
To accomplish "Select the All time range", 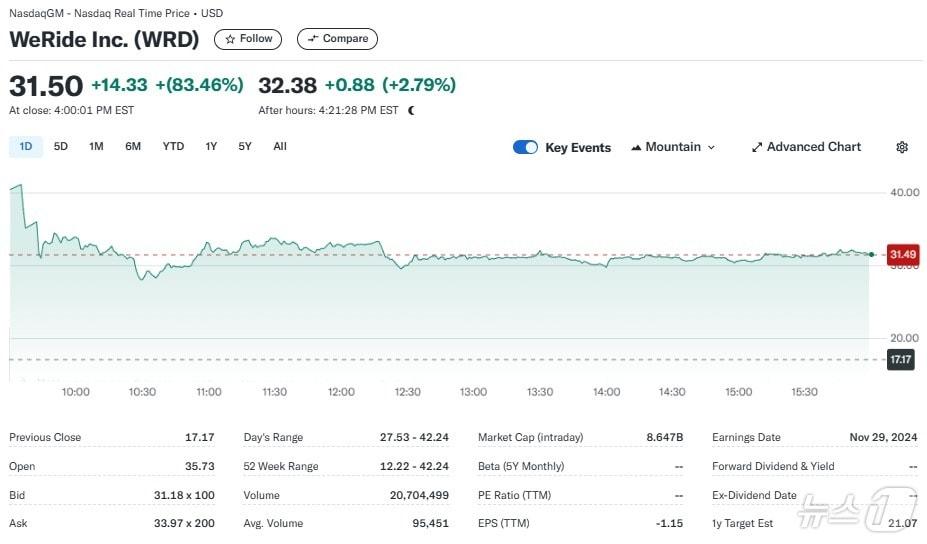I will 280,146.
